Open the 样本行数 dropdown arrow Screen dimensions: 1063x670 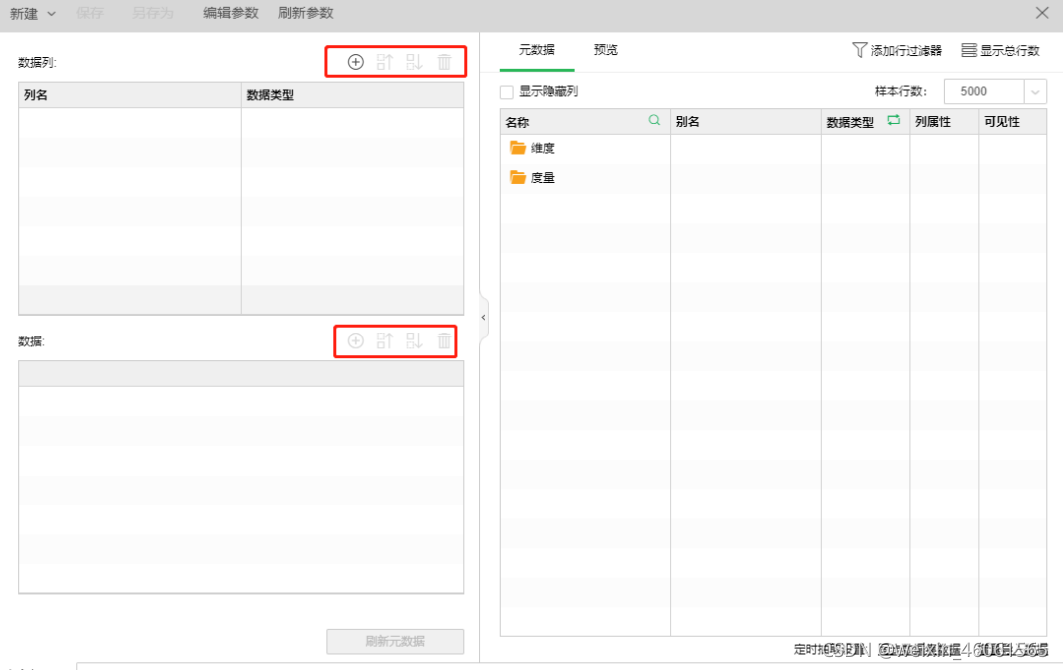click(x=1035, y=92)
